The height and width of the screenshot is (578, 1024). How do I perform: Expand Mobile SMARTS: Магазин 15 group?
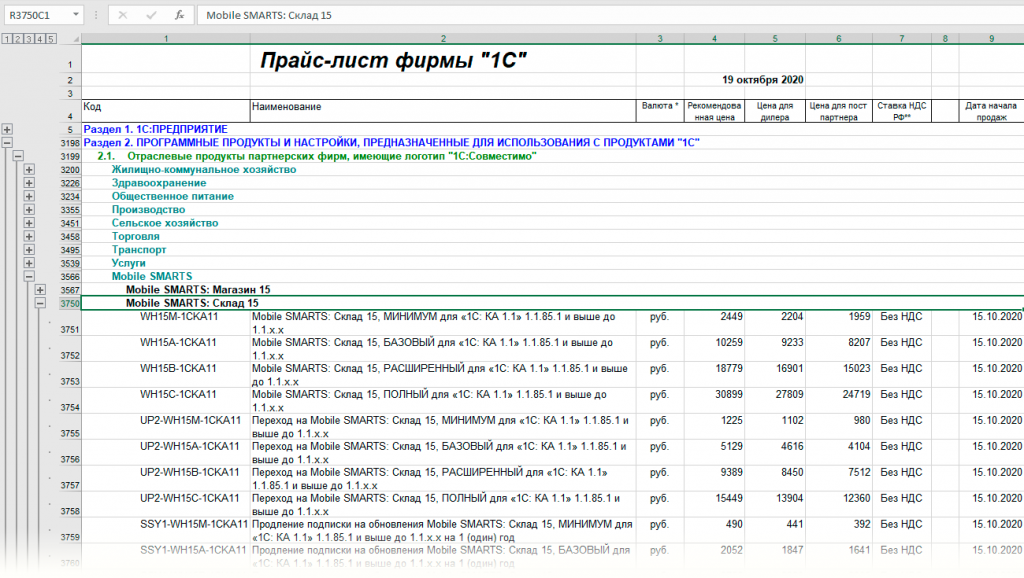click(40, 290)
